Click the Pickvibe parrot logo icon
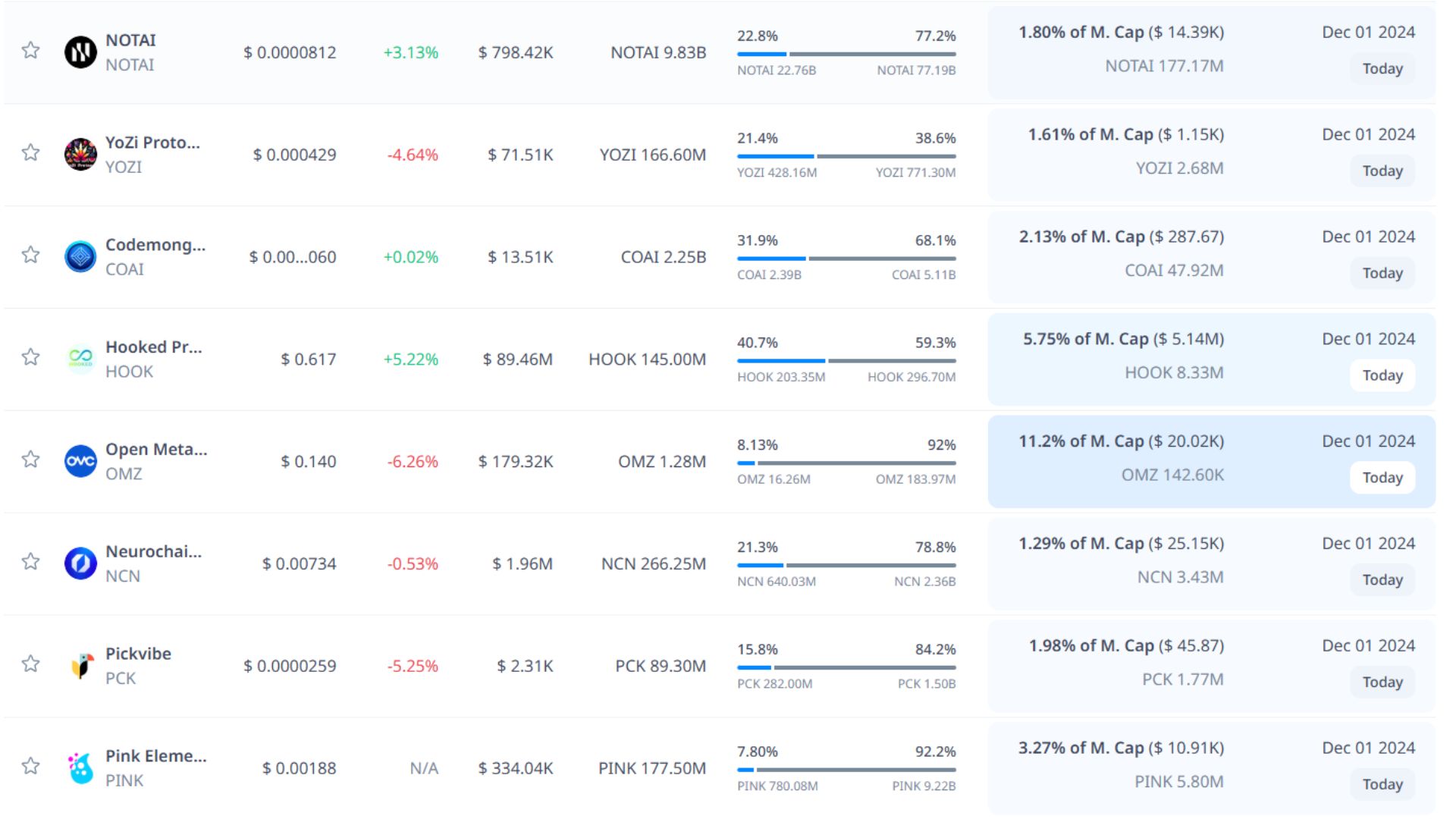 point(80,666)
